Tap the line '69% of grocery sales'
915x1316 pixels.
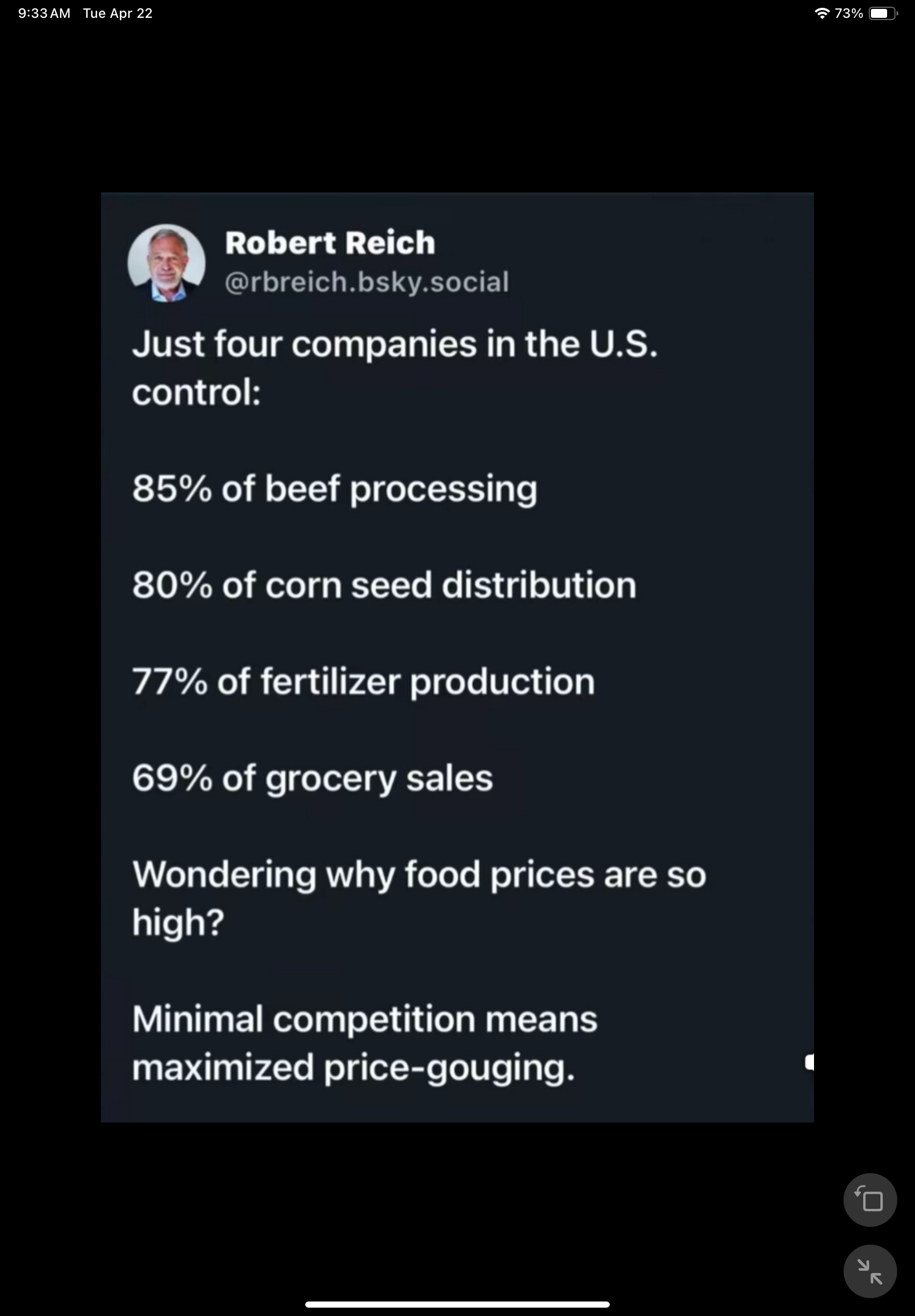coord(312,778)
